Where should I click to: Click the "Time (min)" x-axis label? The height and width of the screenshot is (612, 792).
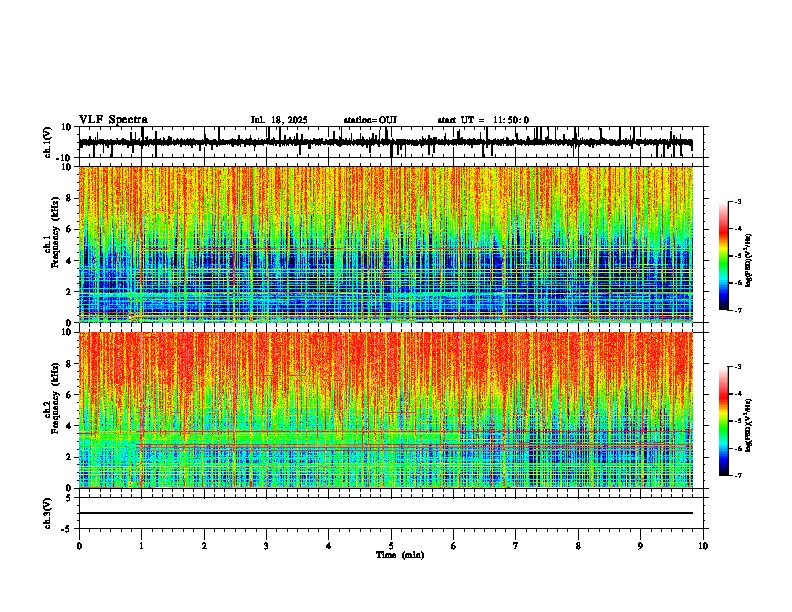[400, 555]
